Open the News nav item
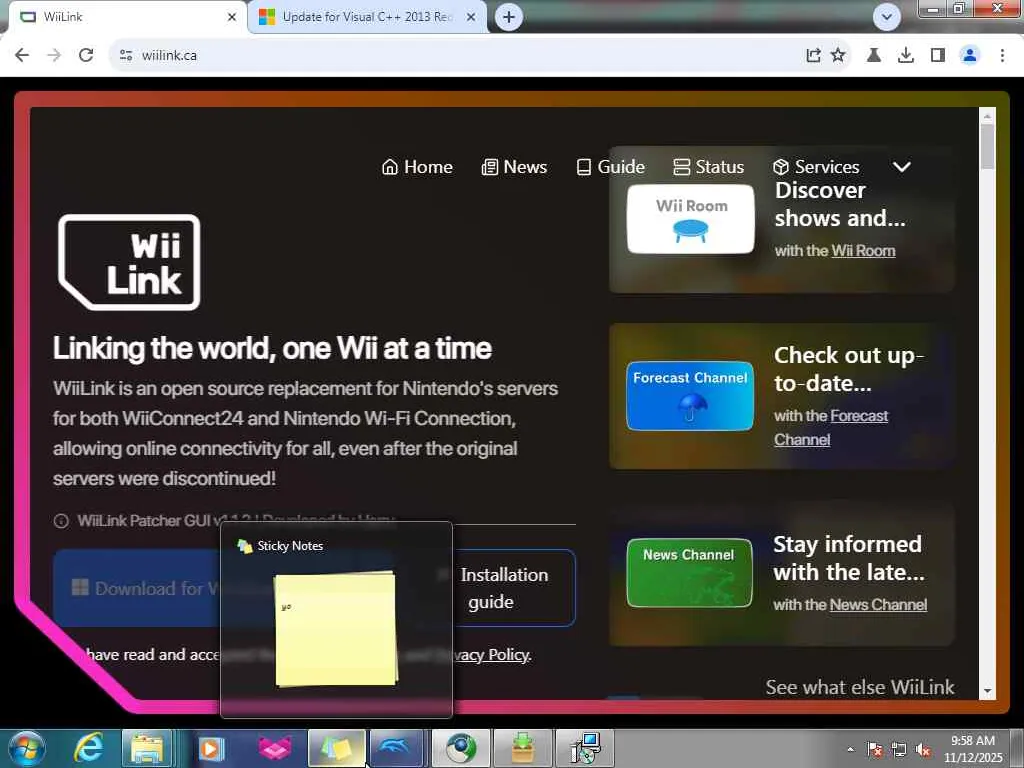The width and height of the screenshot is (1024, 768). [515, 167]
